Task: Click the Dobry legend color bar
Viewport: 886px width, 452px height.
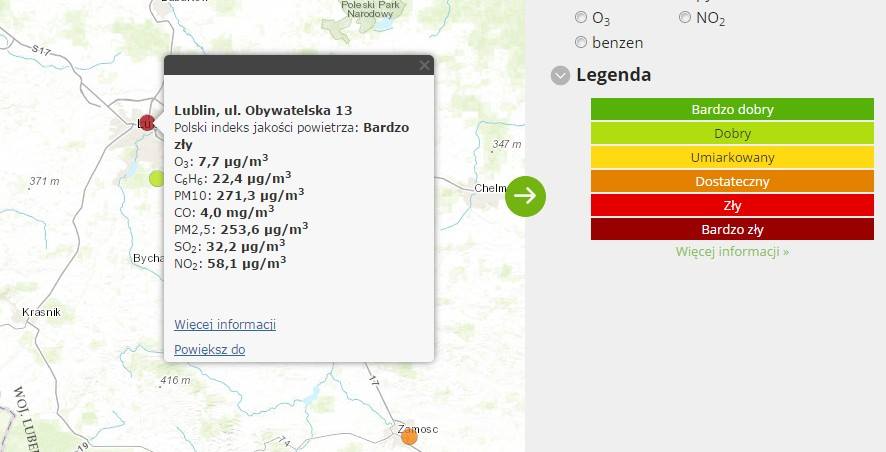Action: tap(732, 133)
